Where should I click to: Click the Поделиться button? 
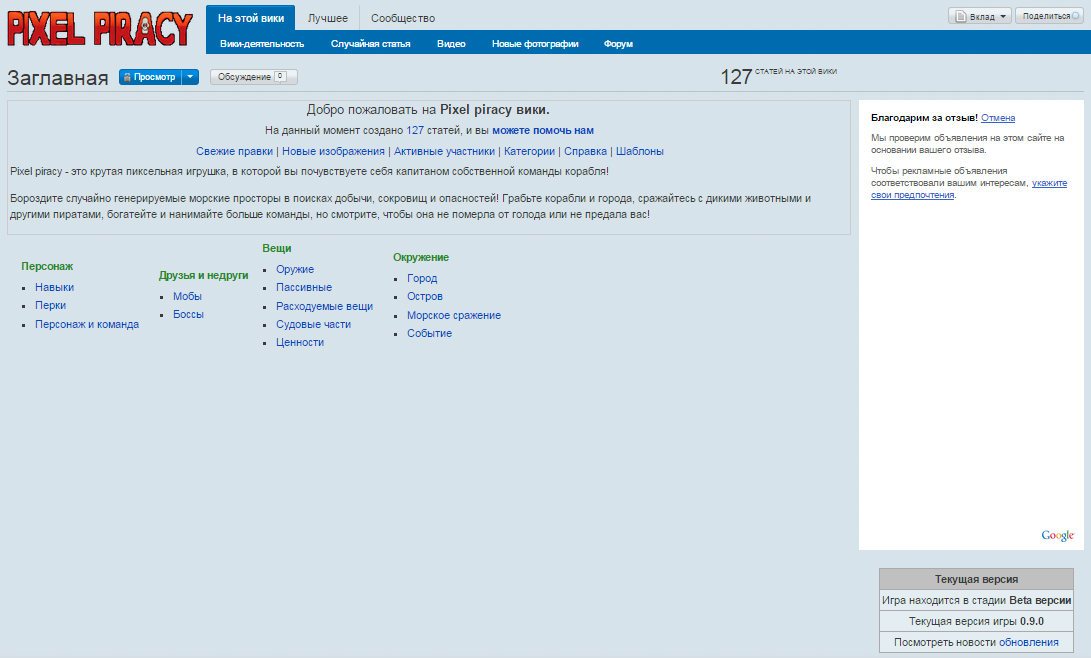point(1049,16)
